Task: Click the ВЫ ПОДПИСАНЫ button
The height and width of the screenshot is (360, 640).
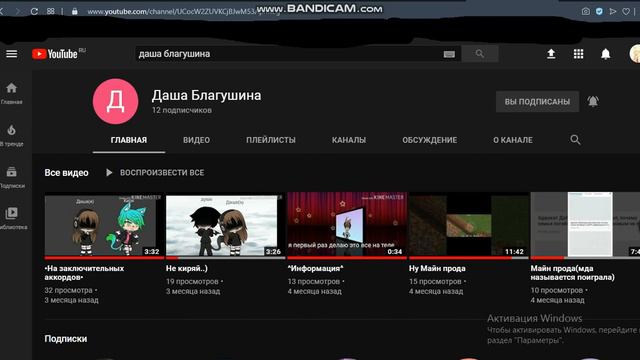Action: coord(537,102)
